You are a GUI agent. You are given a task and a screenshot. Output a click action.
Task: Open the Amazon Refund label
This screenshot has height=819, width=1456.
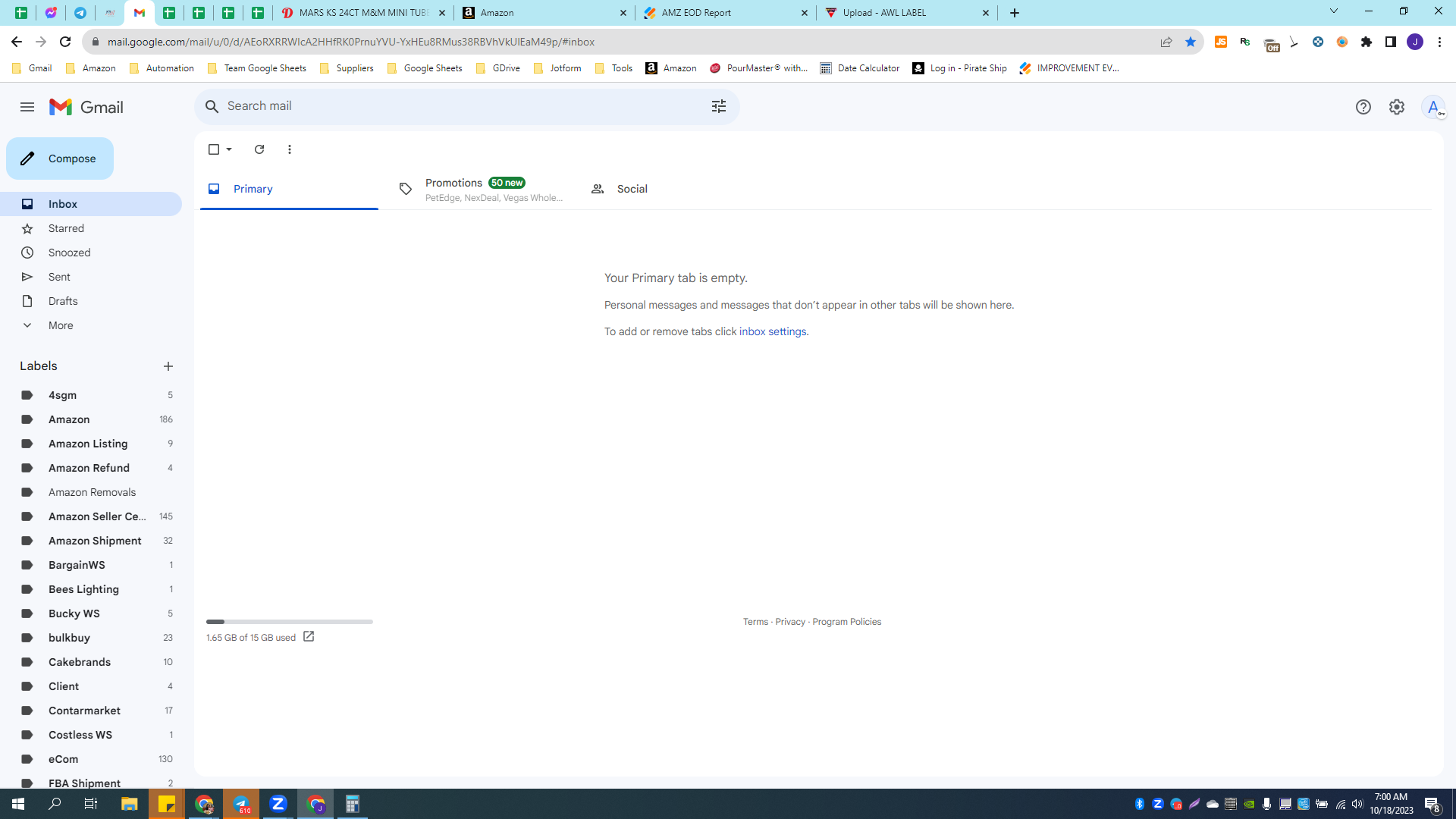coord(91,468)
